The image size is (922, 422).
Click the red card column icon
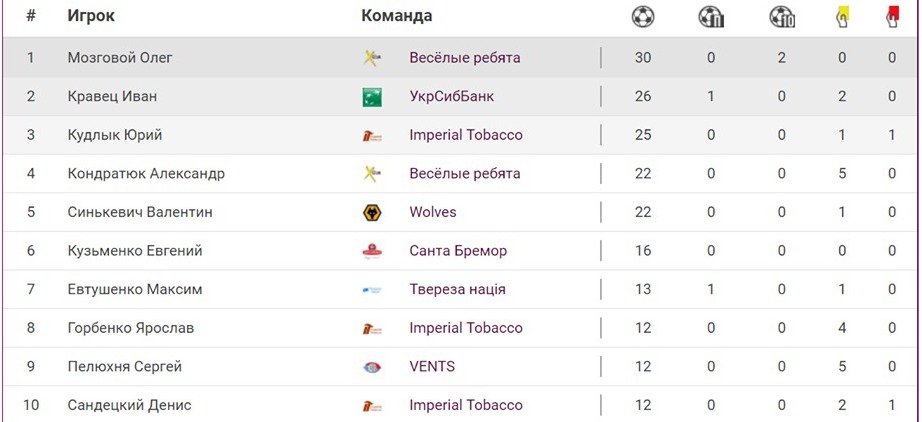point(892,16)
